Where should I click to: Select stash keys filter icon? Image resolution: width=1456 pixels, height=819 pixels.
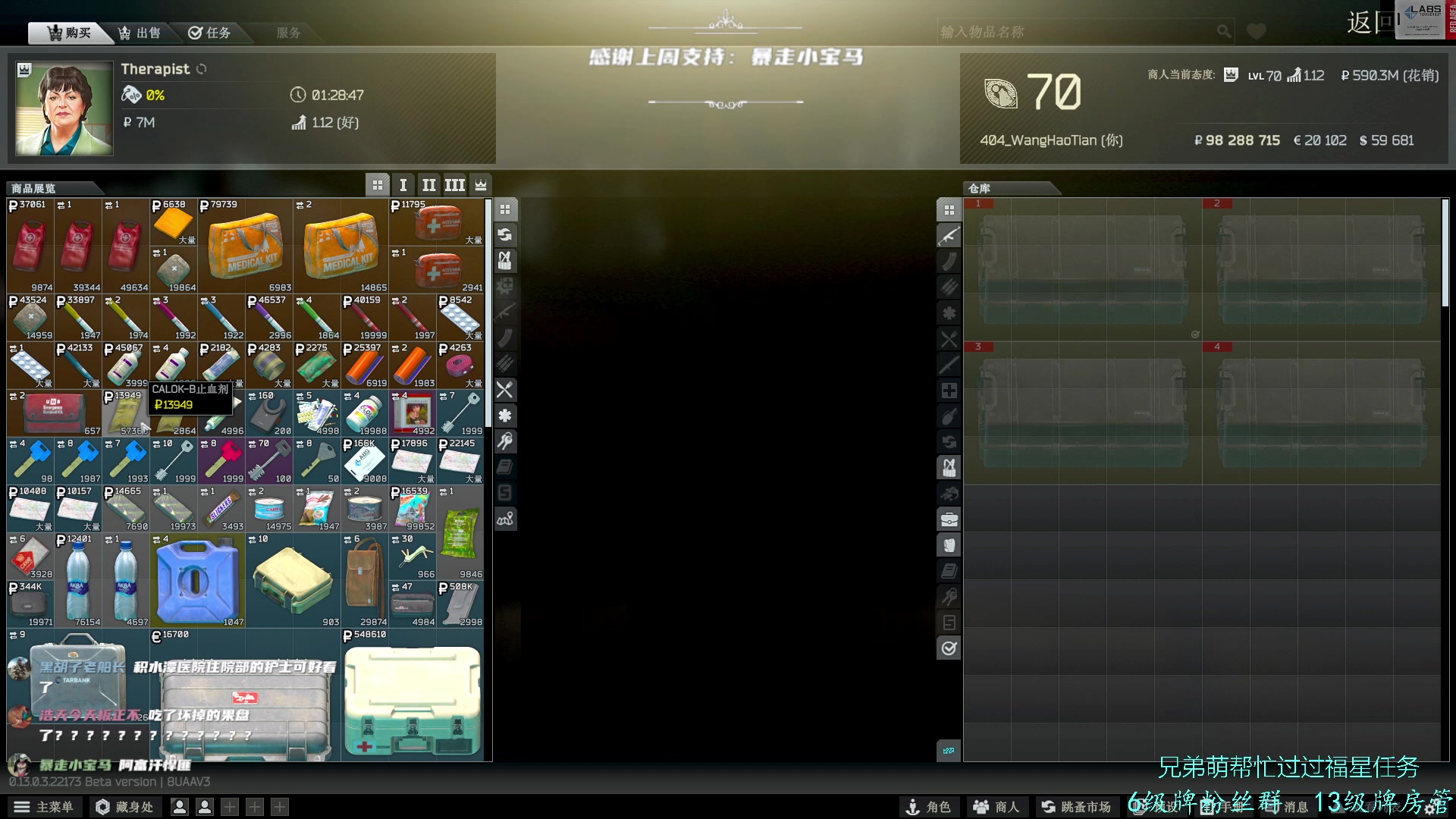[949, 597]
